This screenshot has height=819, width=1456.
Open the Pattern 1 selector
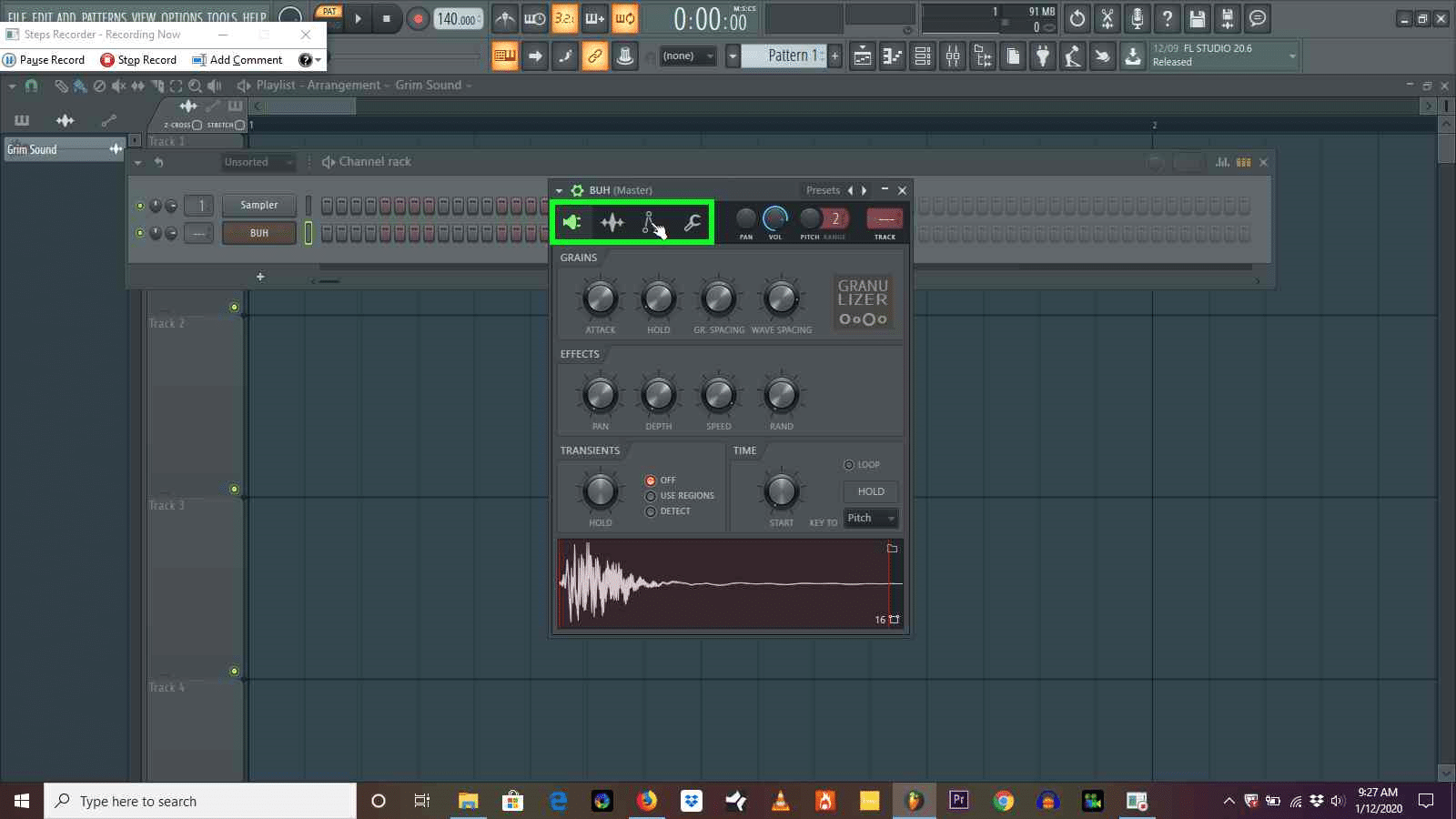click(x=783, y=56)
